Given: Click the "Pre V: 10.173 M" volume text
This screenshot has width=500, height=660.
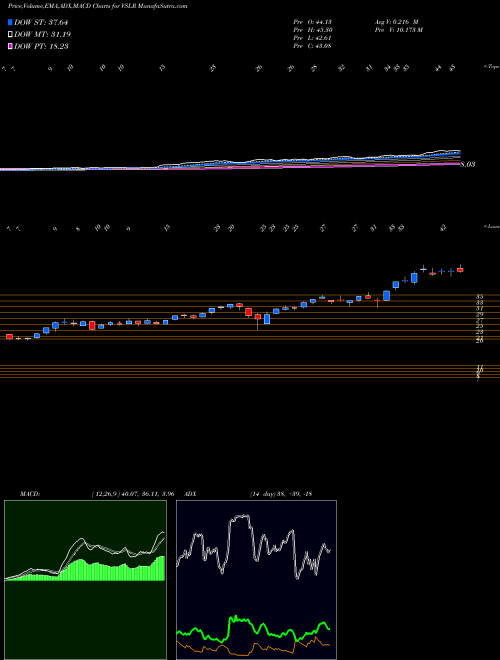Looking at the screenshot, I should click(x=398, y=30).
